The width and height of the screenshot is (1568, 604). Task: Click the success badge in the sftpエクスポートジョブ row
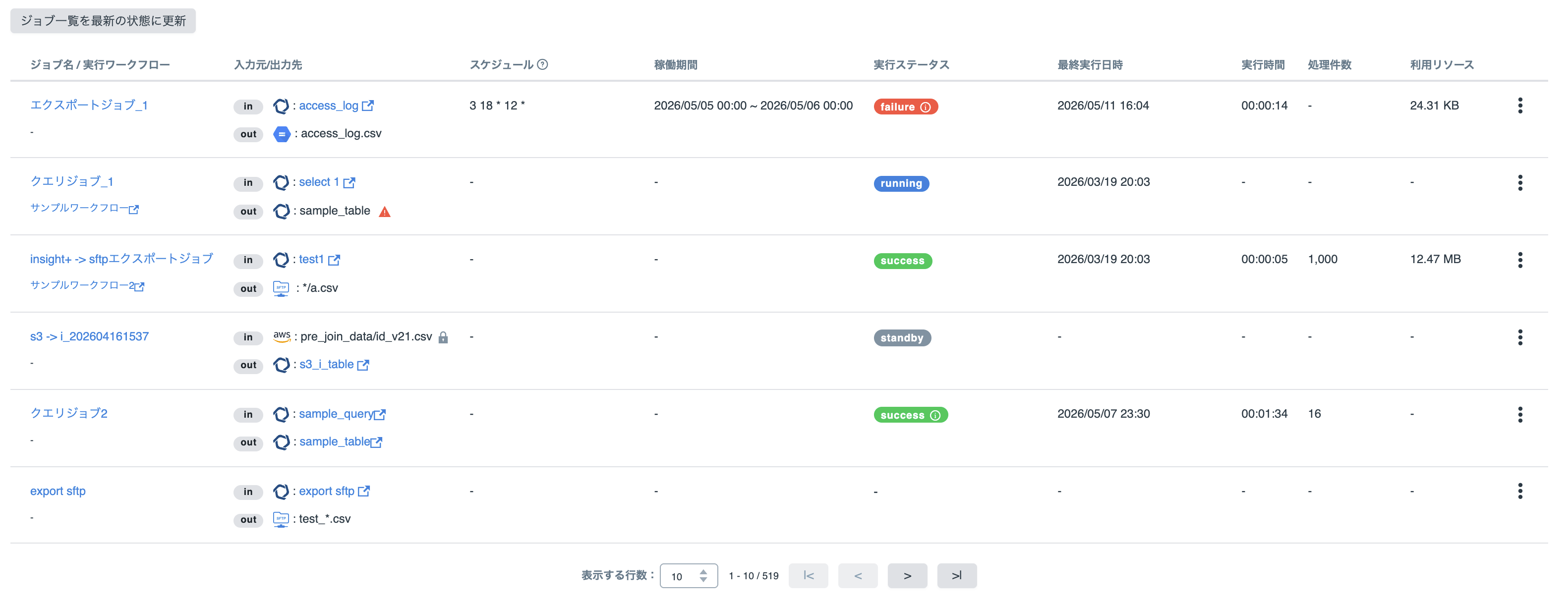(903, 261)
